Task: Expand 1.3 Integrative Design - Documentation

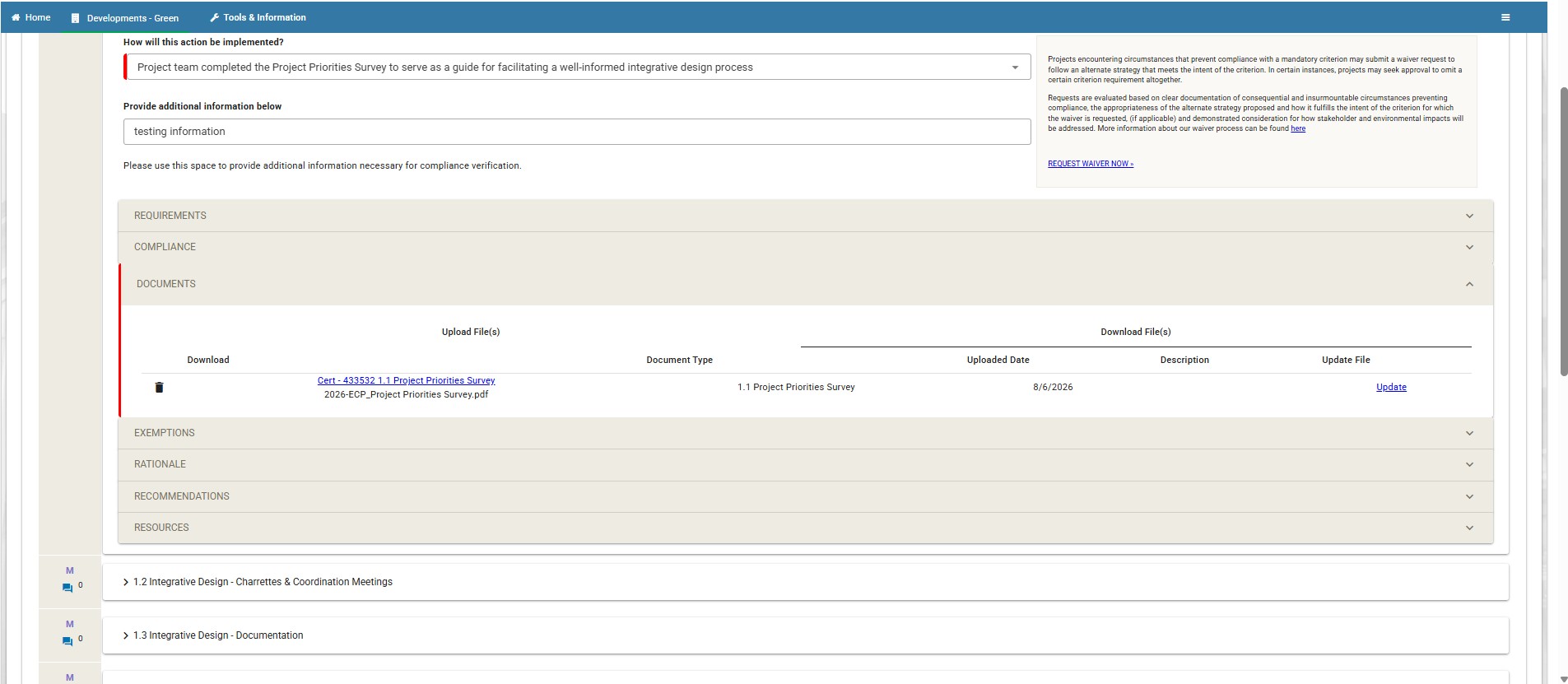Action: pos(805,635)
